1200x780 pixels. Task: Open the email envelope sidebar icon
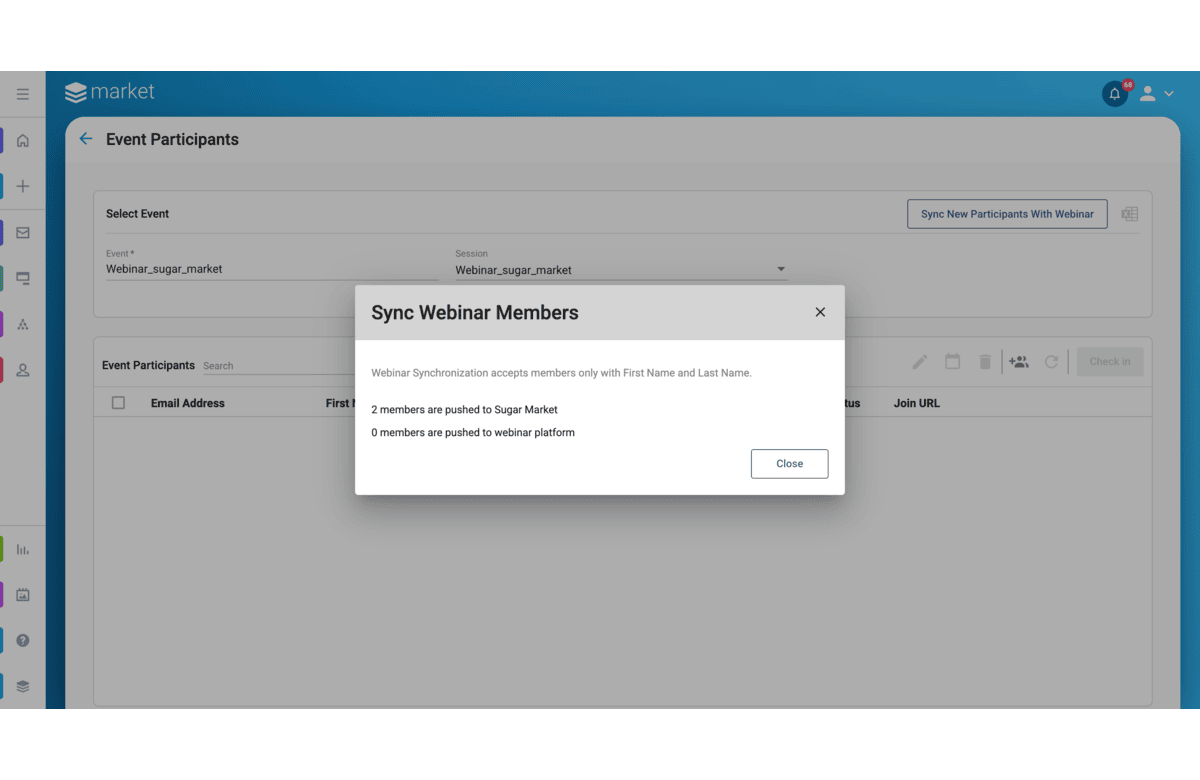(23, 233)
